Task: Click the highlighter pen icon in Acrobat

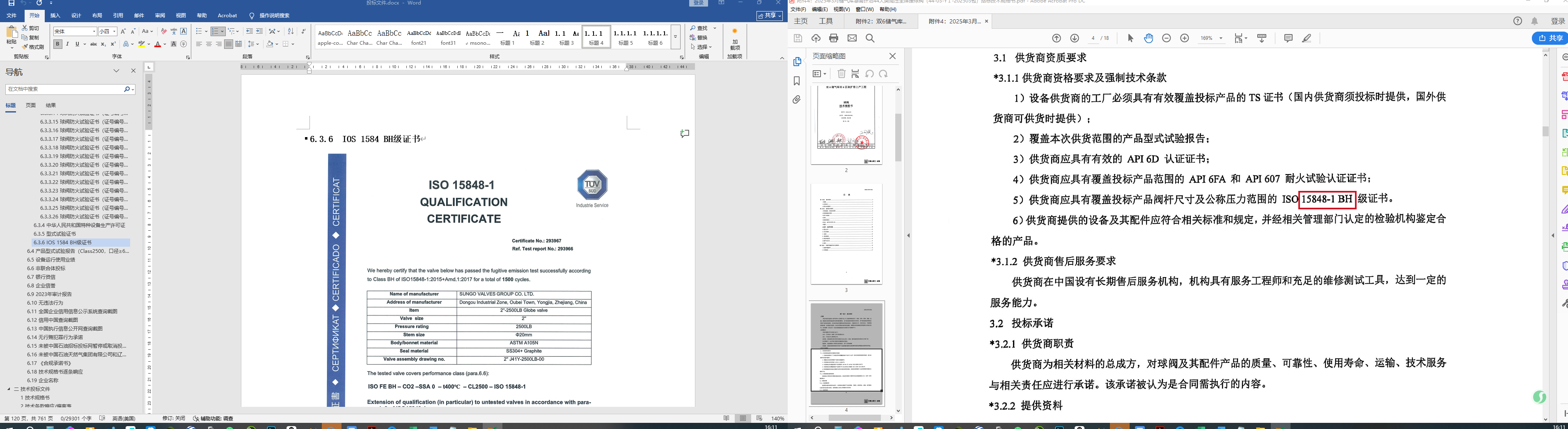Action: (x=1306, y=38)
